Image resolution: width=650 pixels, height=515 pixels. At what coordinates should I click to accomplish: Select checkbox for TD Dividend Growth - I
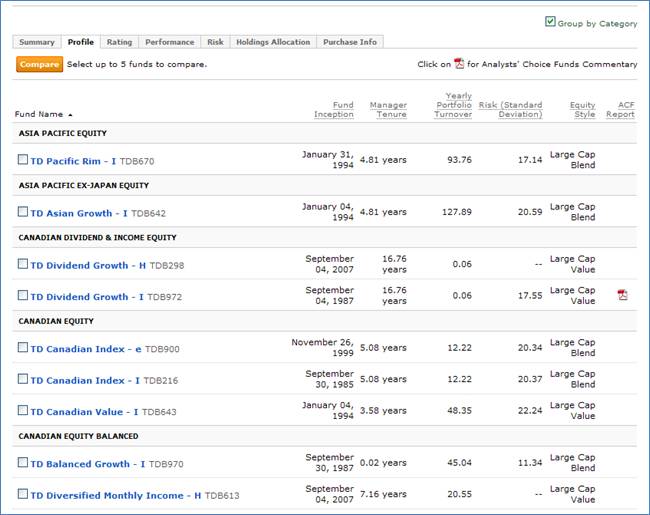[x=23, y=295]
